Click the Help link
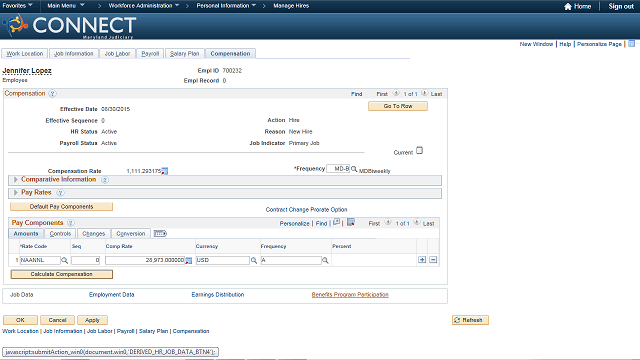The width and height of the screenshot is (640, 360). [x=565, y=44]
